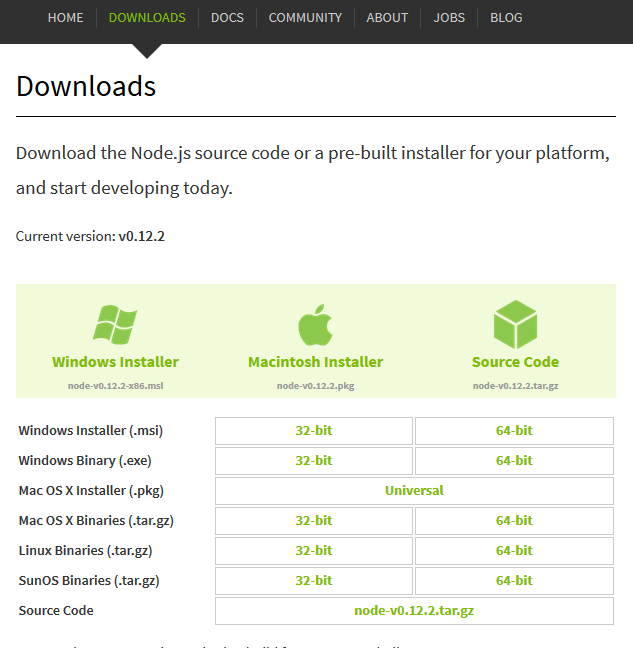
Task: Click the Downloads page heading
Action: tap(86, 86)
